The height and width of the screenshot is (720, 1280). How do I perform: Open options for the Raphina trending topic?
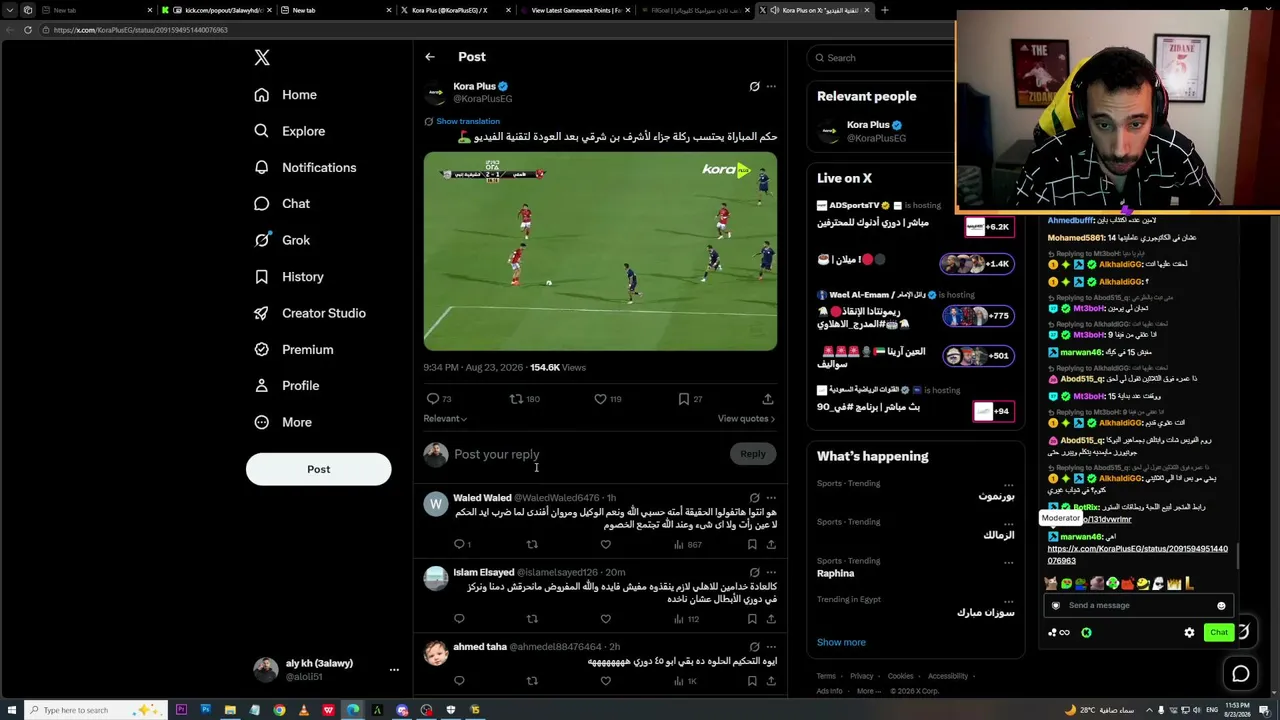point(1008,561)
